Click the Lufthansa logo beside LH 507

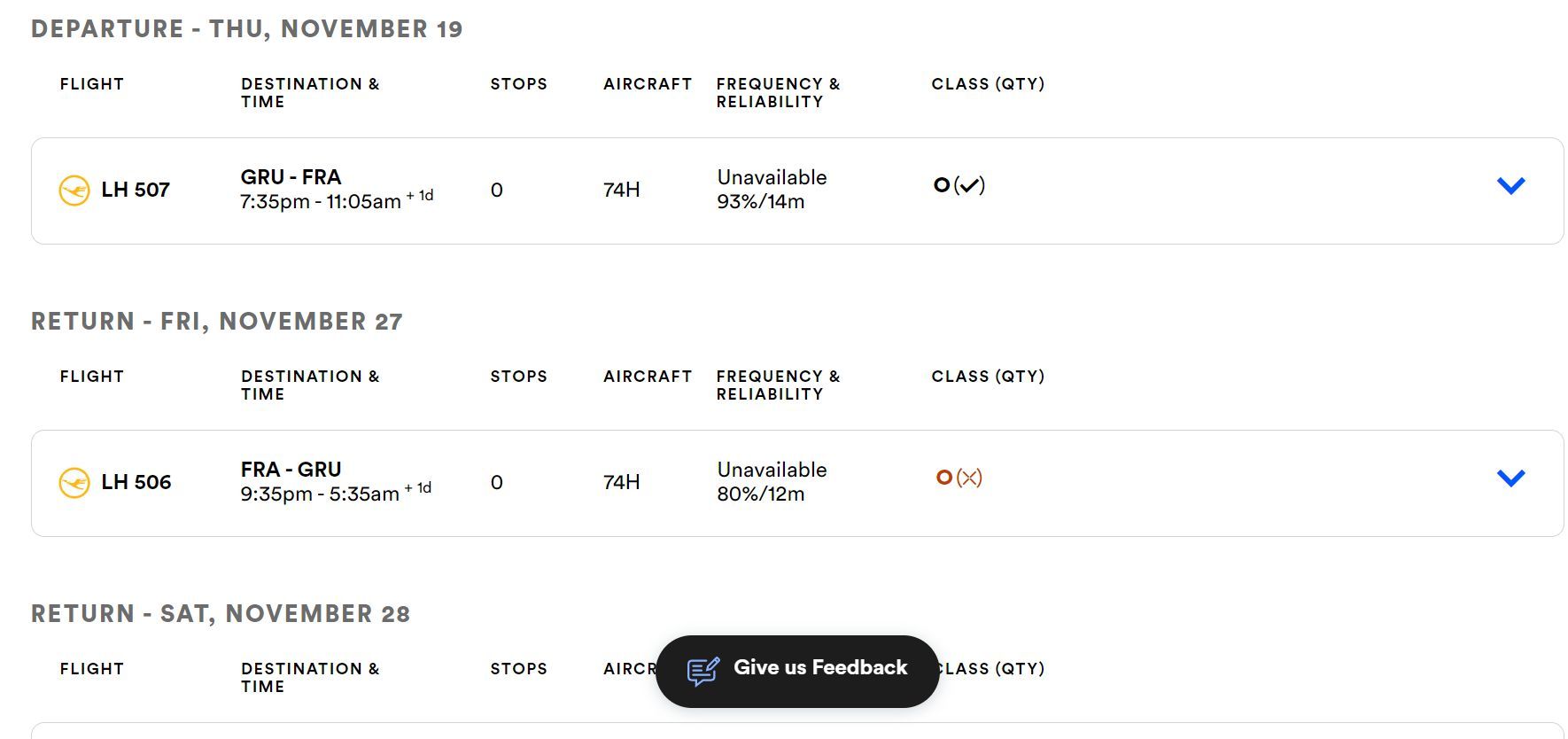tap(74, 191)
